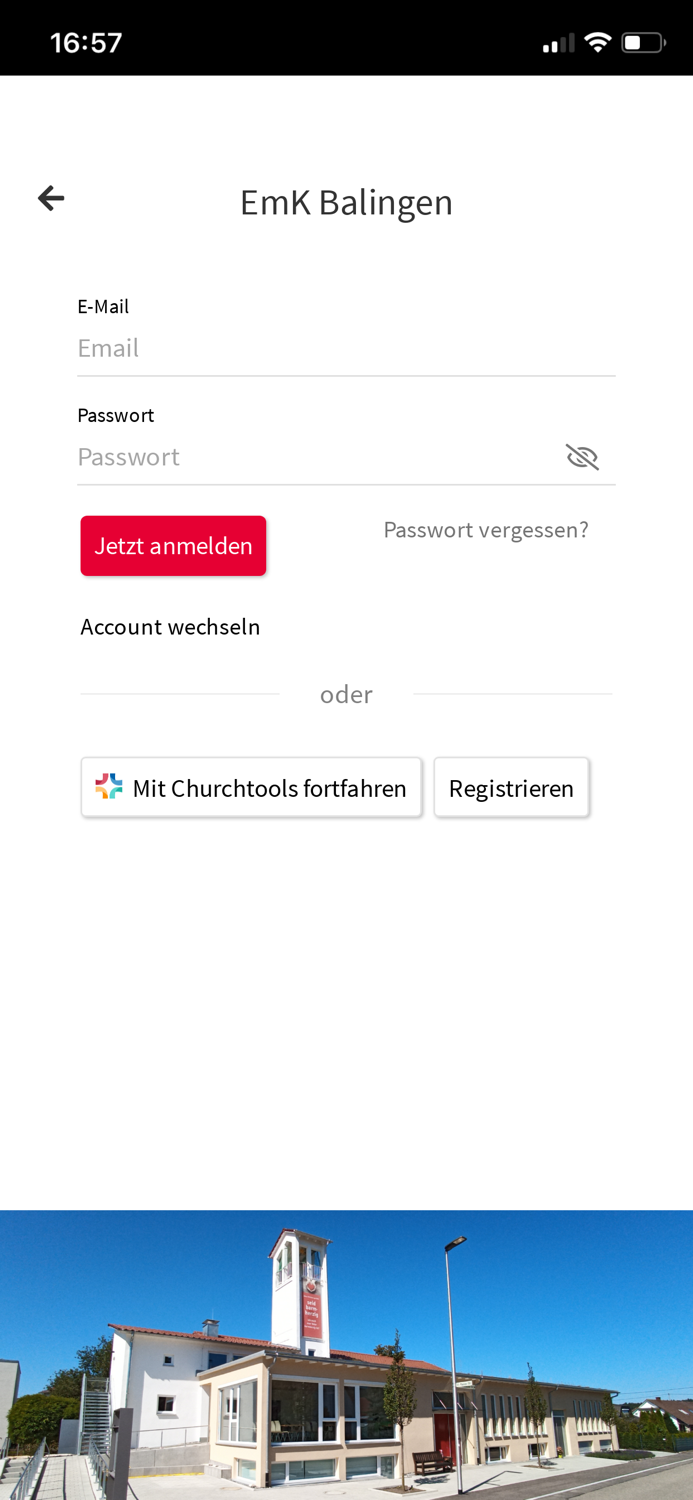Open the Registrieren screen
The image size is (693, 1500).
point(511,787)
